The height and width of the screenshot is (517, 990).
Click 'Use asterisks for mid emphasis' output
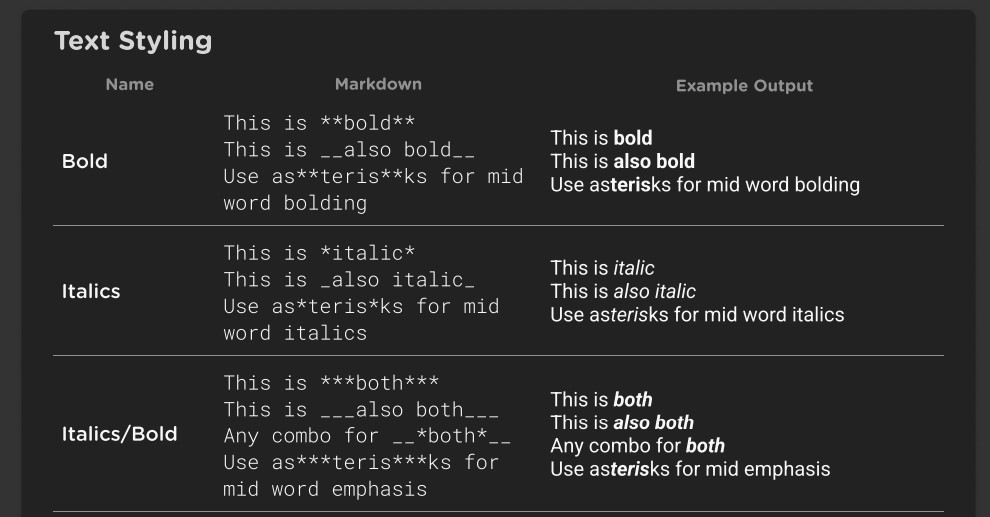(690, 470)
